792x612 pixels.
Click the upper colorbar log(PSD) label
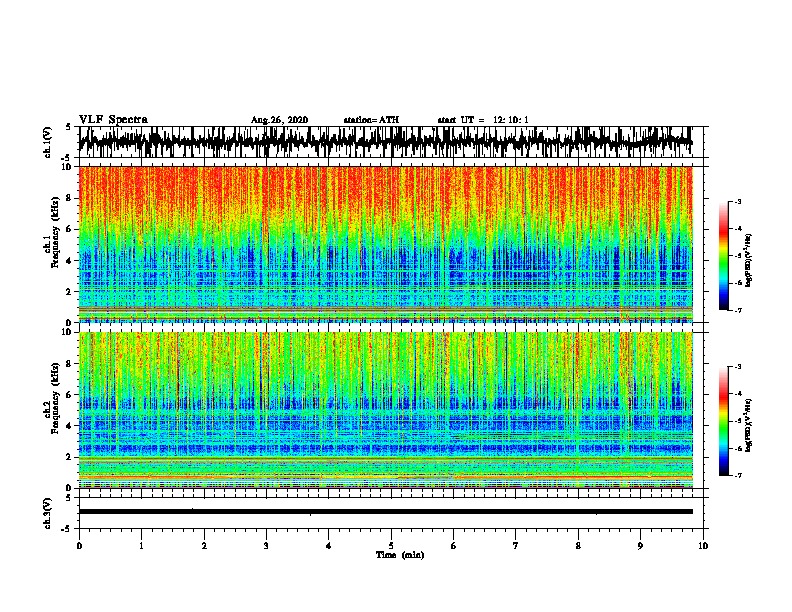click(749, 260)
